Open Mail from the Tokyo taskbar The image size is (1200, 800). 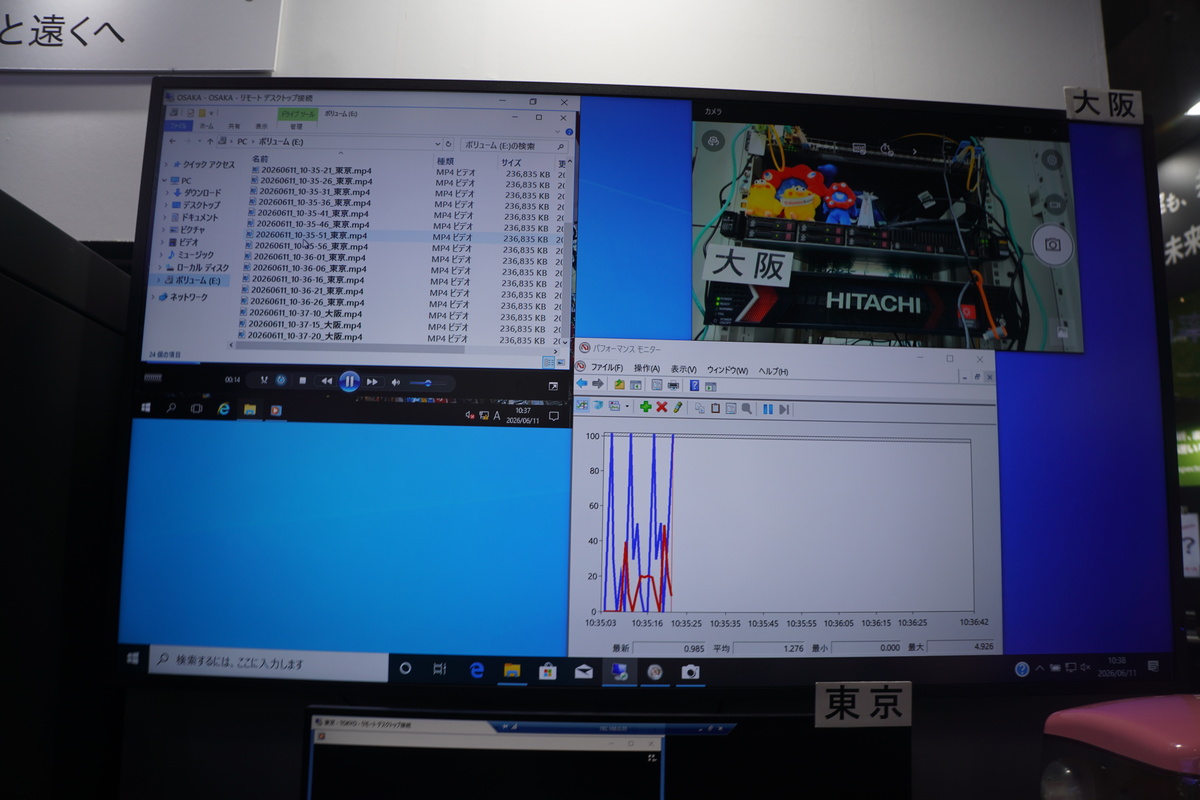[x=583, y=671]
